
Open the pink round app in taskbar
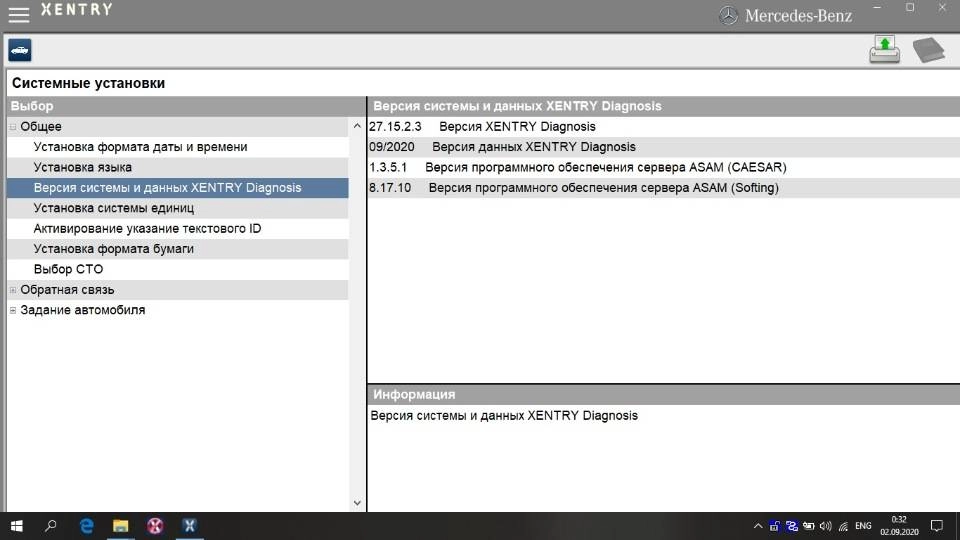(x=155, y=526)
